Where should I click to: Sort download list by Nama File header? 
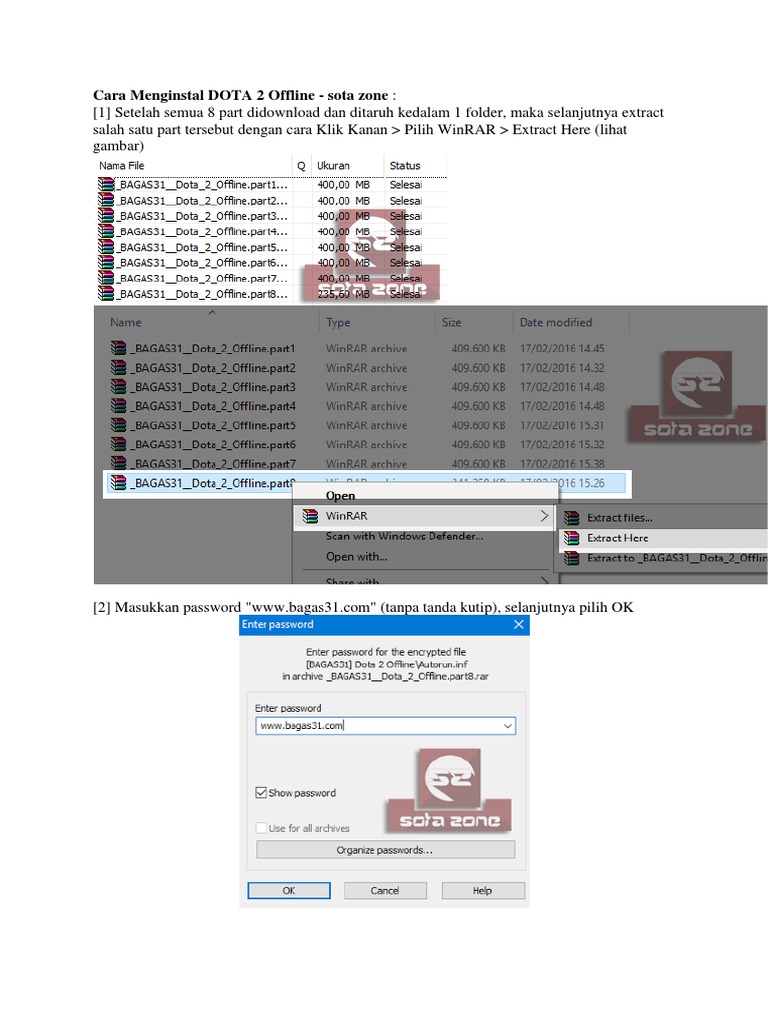[121, 166]
